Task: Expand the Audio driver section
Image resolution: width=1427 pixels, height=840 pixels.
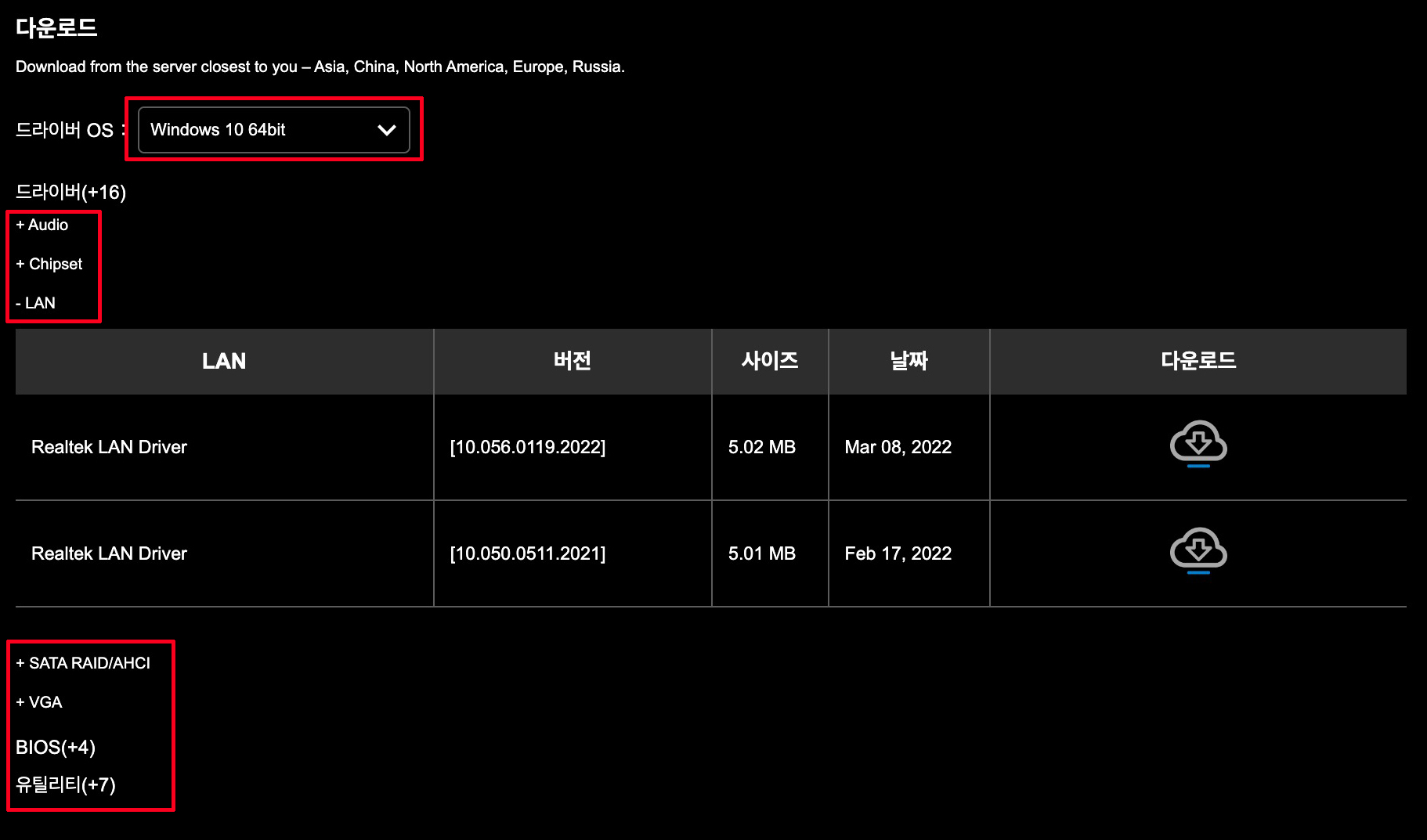Action: coord(42,225)
